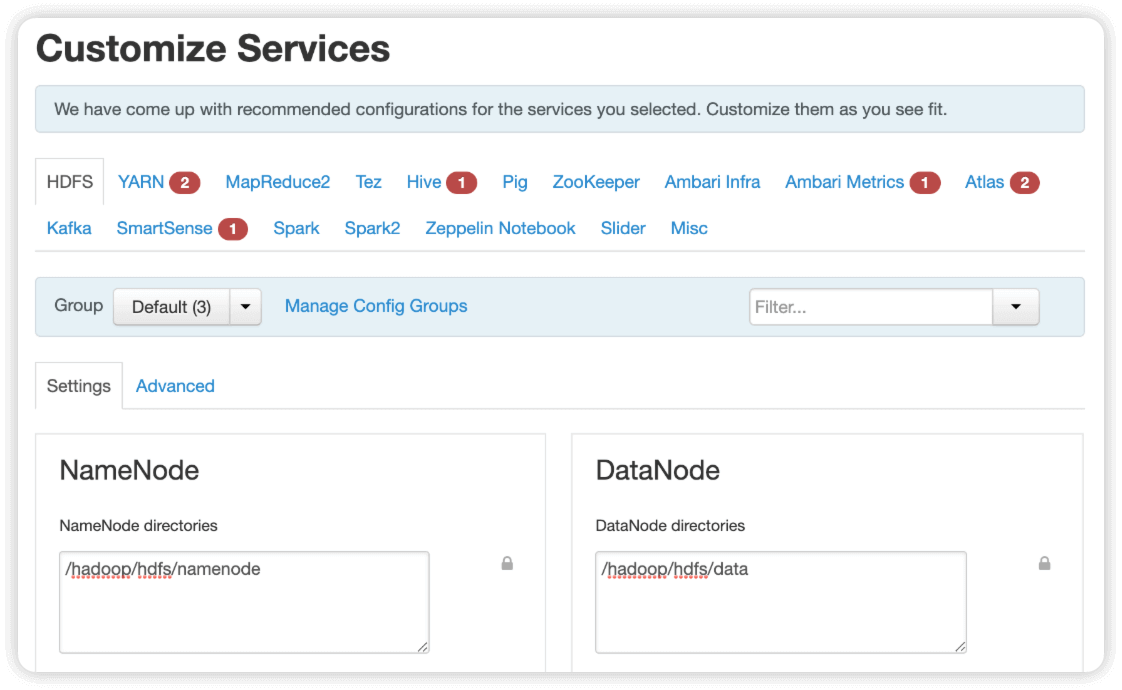Select the Default (3) group button
The height and width of the screenshot is (690, 1122).
point(172,306)
